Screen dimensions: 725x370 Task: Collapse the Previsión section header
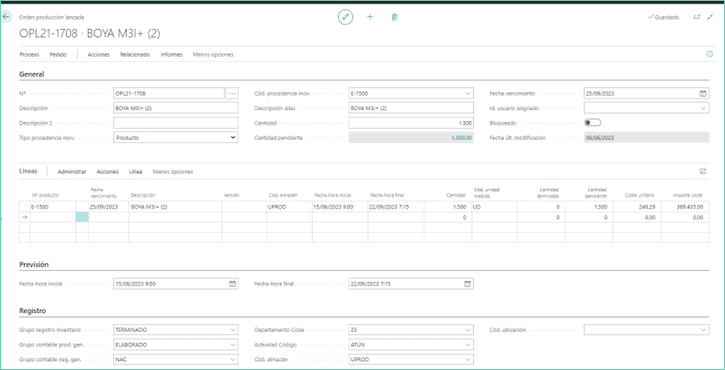point(34,265)
